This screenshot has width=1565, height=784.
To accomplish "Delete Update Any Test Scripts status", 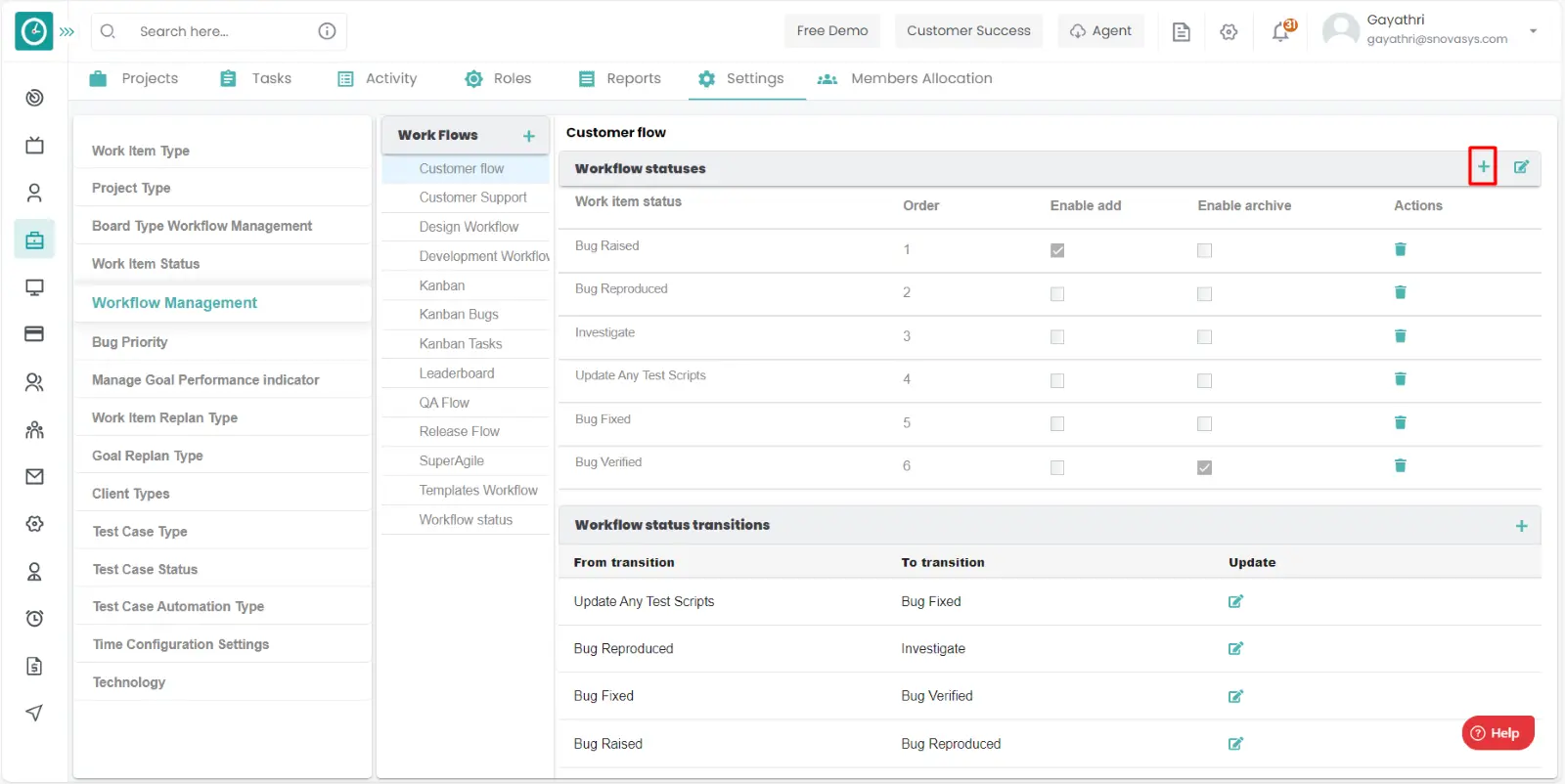I will 1400,379.
